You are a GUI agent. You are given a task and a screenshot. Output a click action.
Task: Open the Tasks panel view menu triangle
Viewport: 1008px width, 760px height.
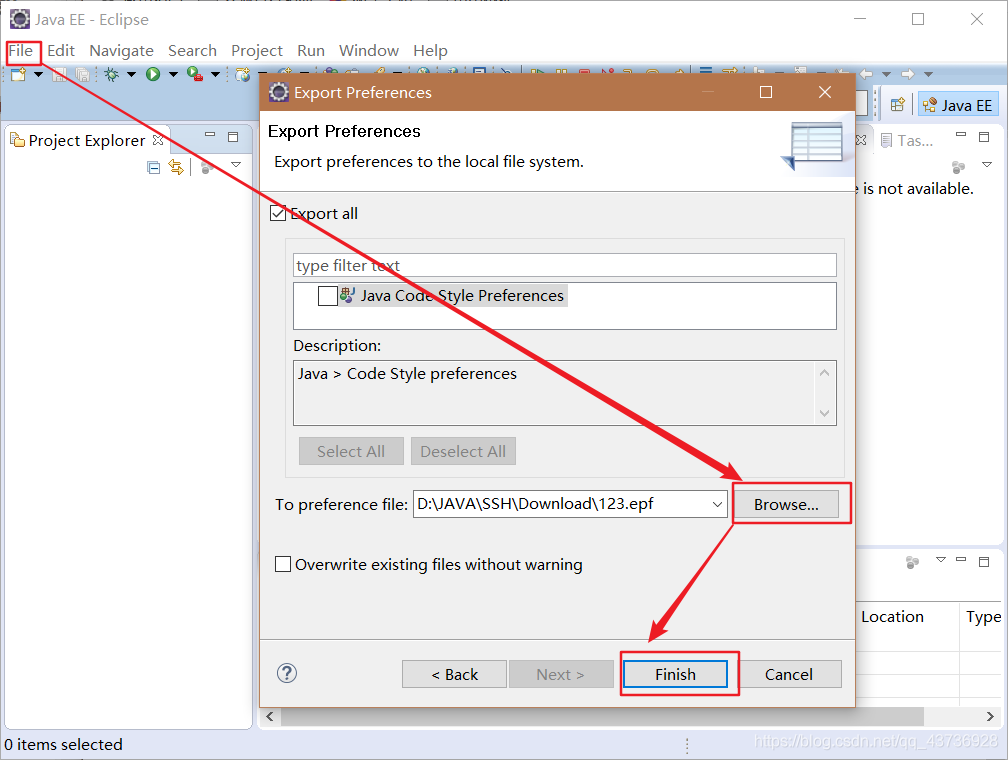987,165
